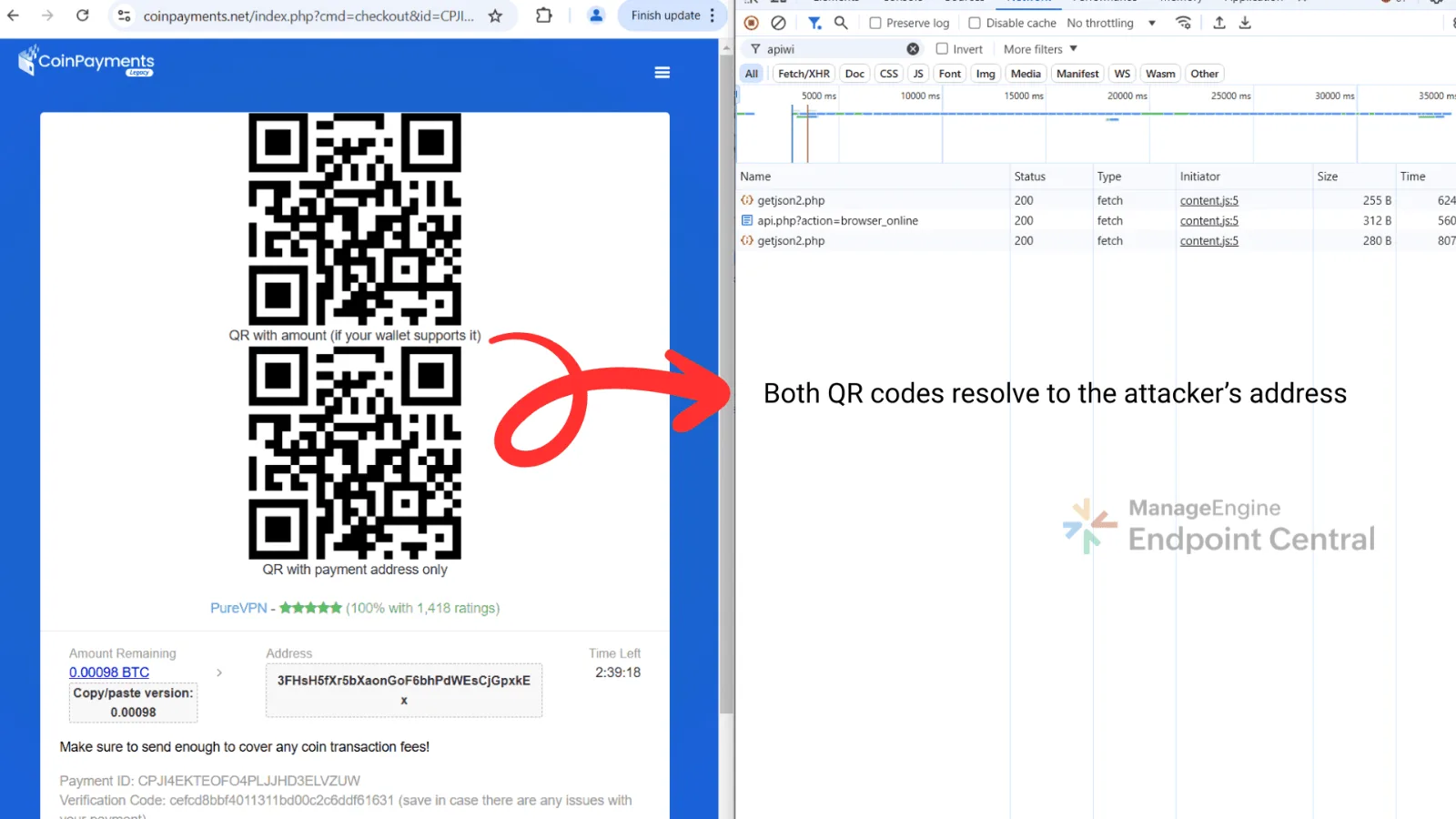This screenshot has width=1456, height=819.
Task: Expand the More filters dropdown
Action: coord(1040,49)
